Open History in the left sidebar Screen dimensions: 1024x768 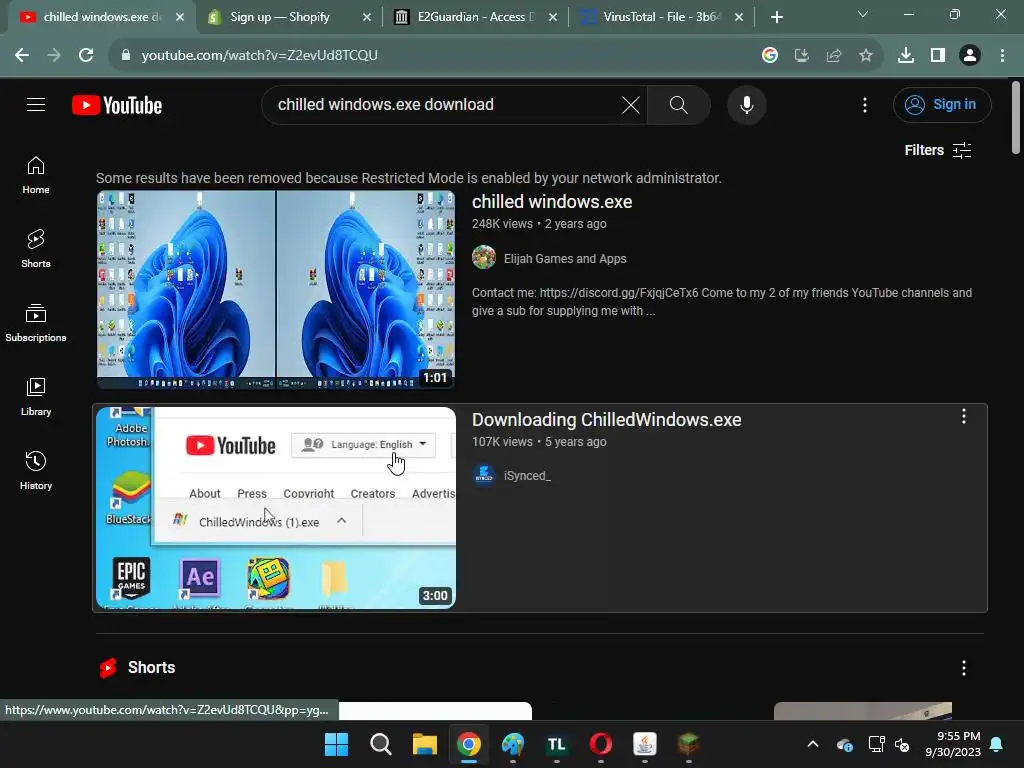(36, 470)
